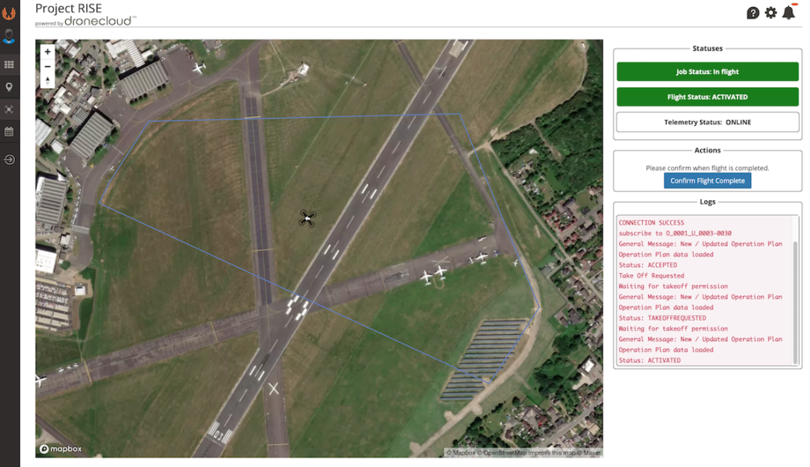The height and width of the screenshot is (467, 810).
Task: Open the calendar icon in sidebar
Action: tap(9, 132)
